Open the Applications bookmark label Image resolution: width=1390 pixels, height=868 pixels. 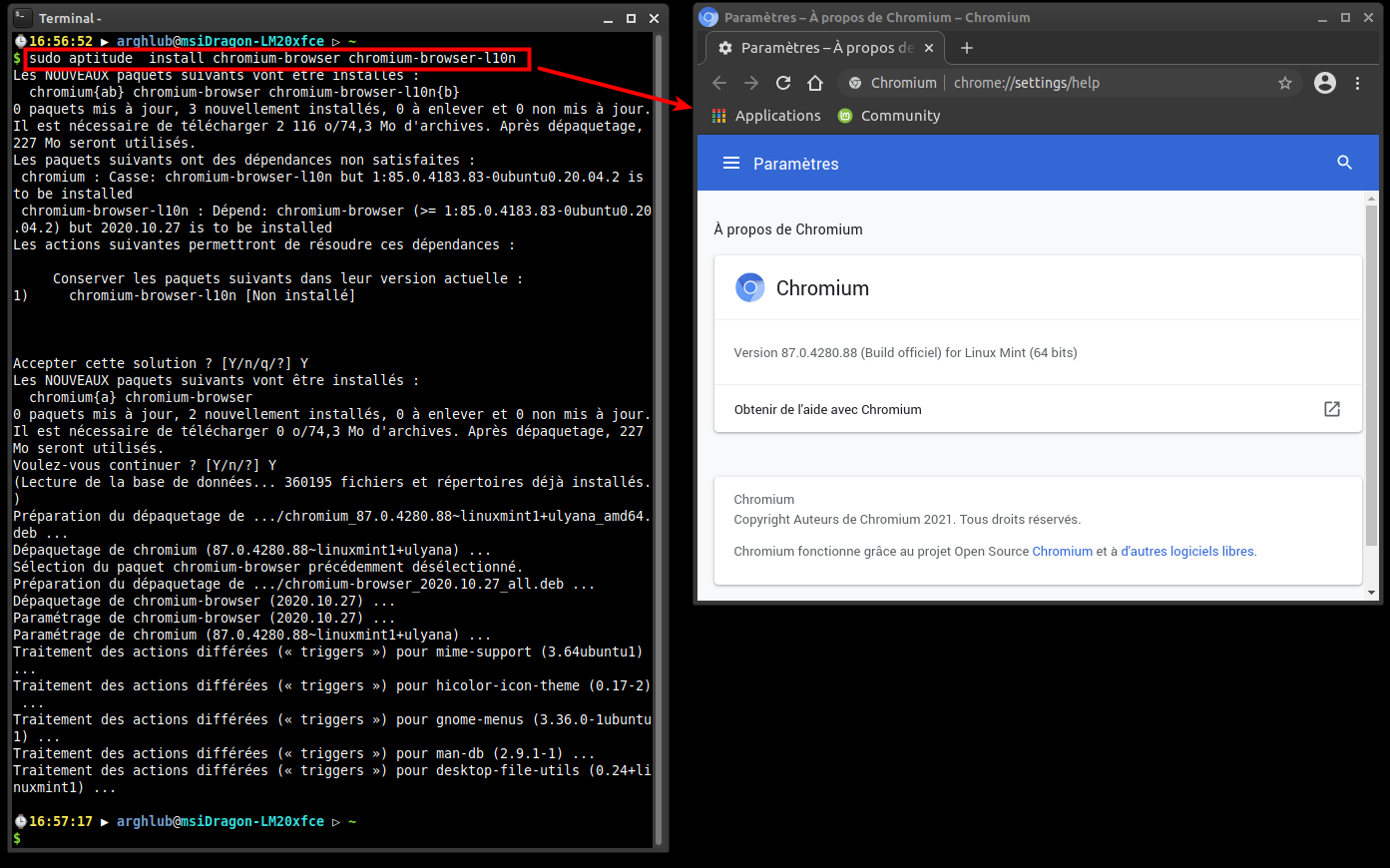coord(778,116)
